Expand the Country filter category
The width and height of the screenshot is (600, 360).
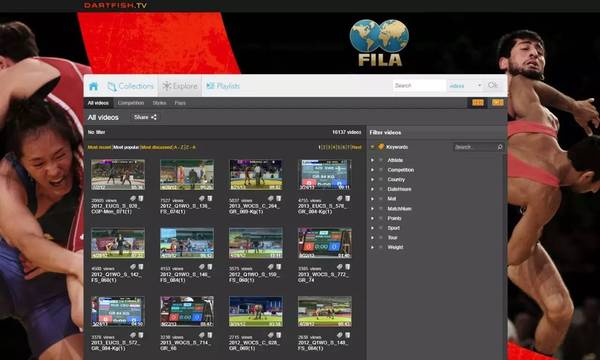[372, 179]
